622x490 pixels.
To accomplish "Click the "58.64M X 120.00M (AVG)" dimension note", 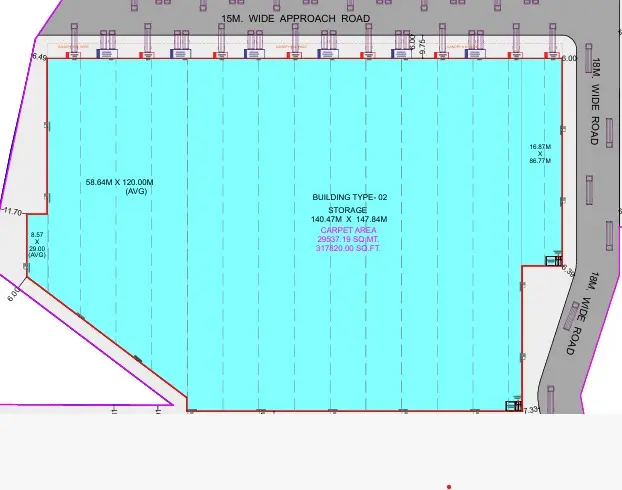I will click(x=120, y=186).
